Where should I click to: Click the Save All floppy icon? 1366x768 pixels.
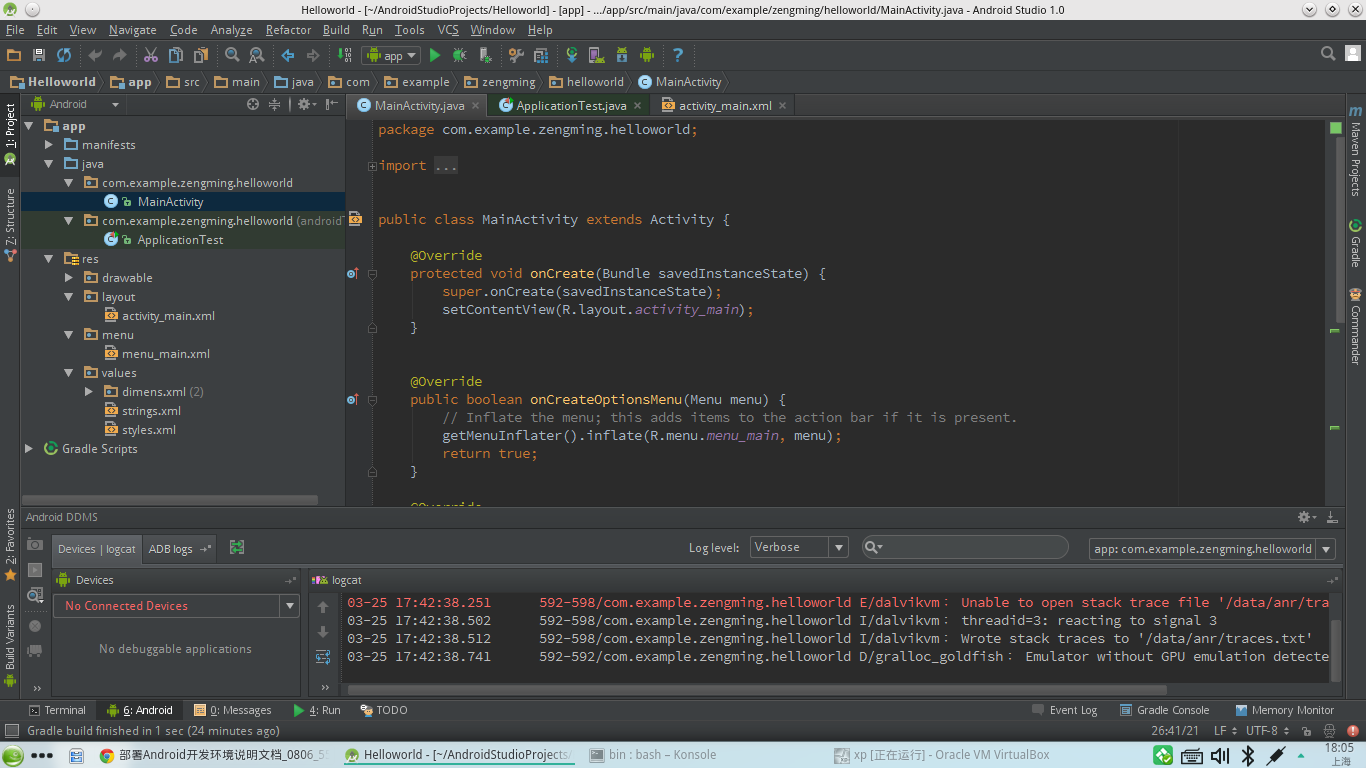tap(39, 55)
